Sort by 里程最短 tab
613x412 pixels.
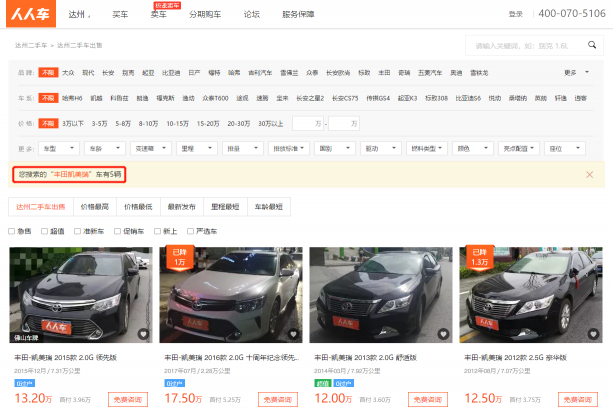click(225, 207)
